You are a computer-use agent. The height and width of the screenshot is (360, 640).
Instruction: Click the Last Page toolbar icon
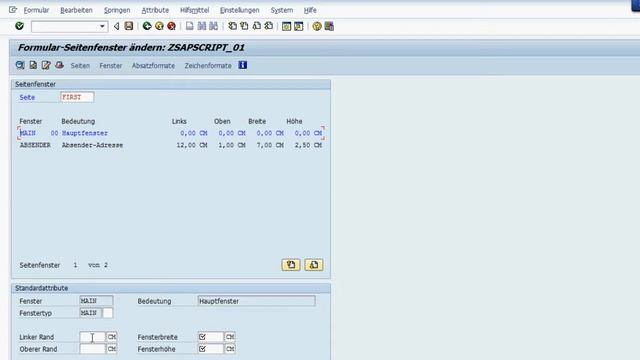pyautogui.click(x=269, y=26)
